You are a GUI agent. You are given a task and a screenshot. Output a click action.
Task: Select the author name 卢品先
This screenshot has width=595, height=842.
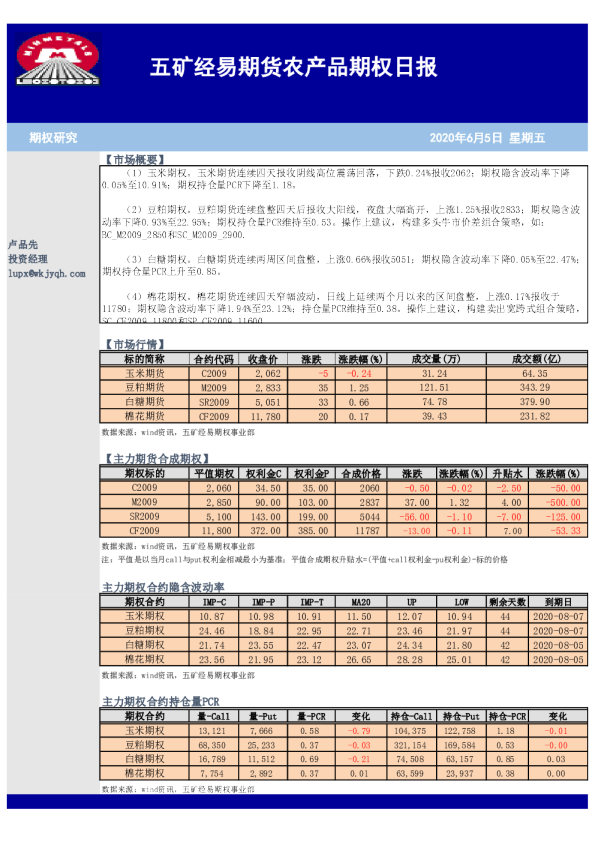point(23,245)
